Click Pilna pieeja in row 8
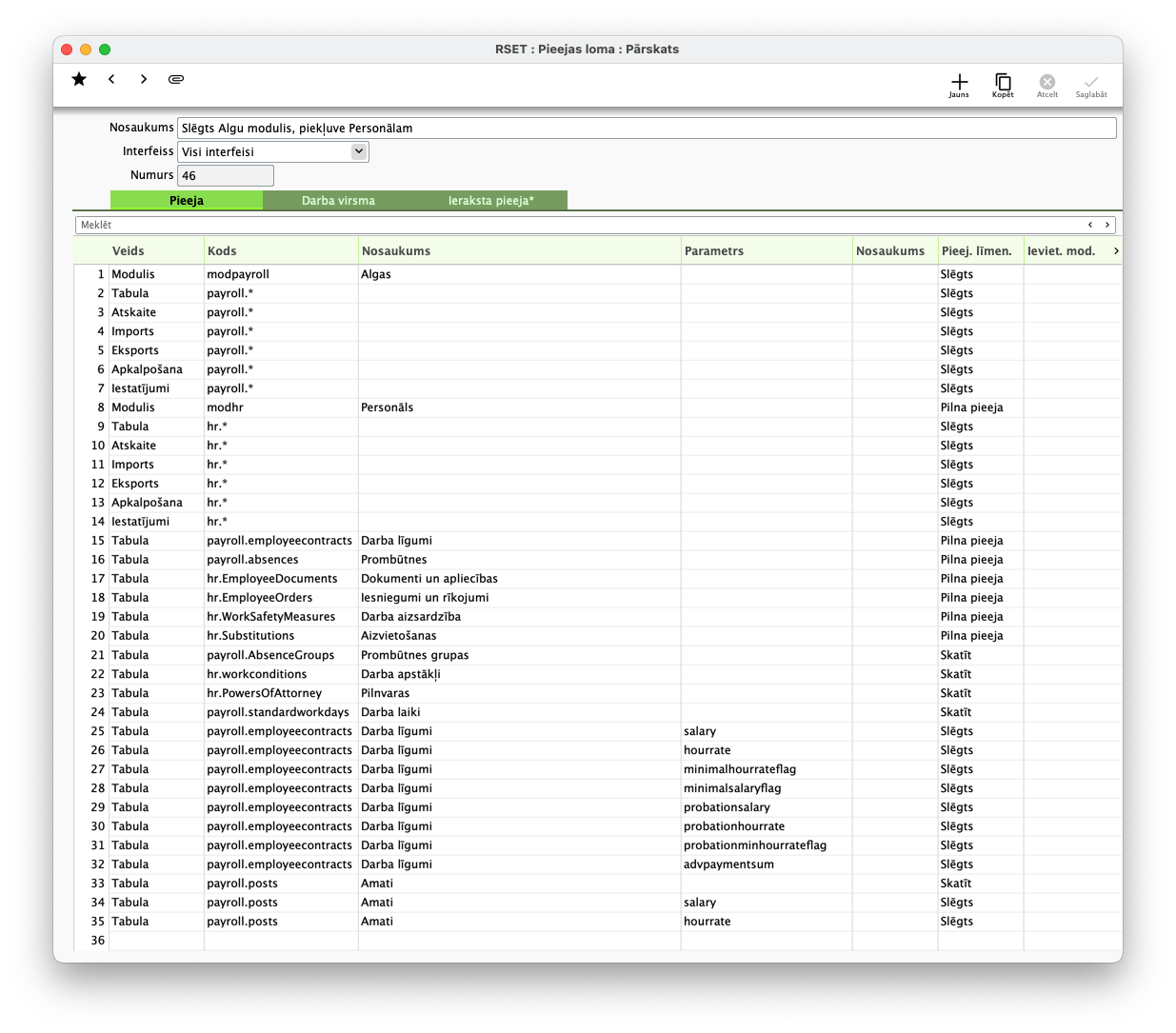Image resolution: width=1176 pixels, height=1033 pixels. [981, 407]
